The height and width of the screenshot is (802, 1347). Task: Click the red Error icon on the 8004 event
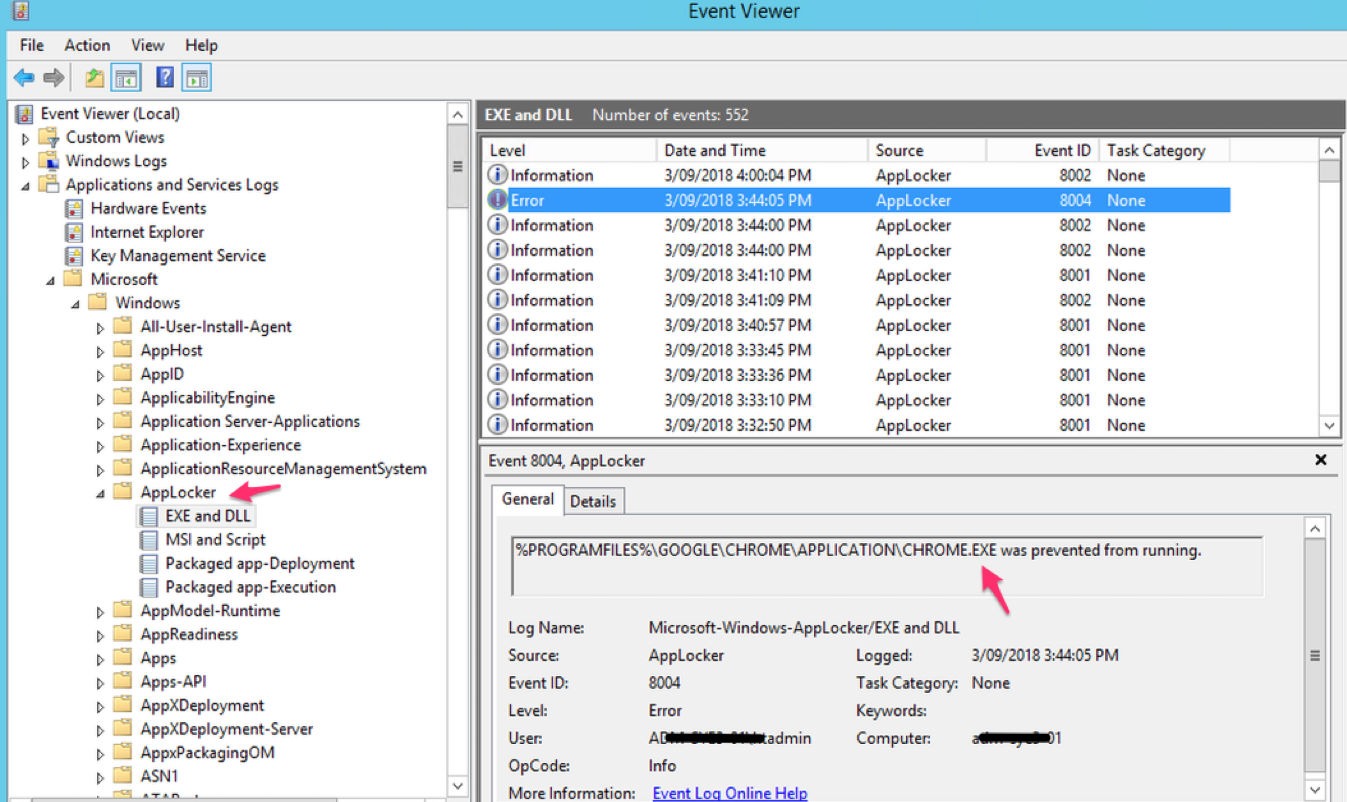coord(497,199)
